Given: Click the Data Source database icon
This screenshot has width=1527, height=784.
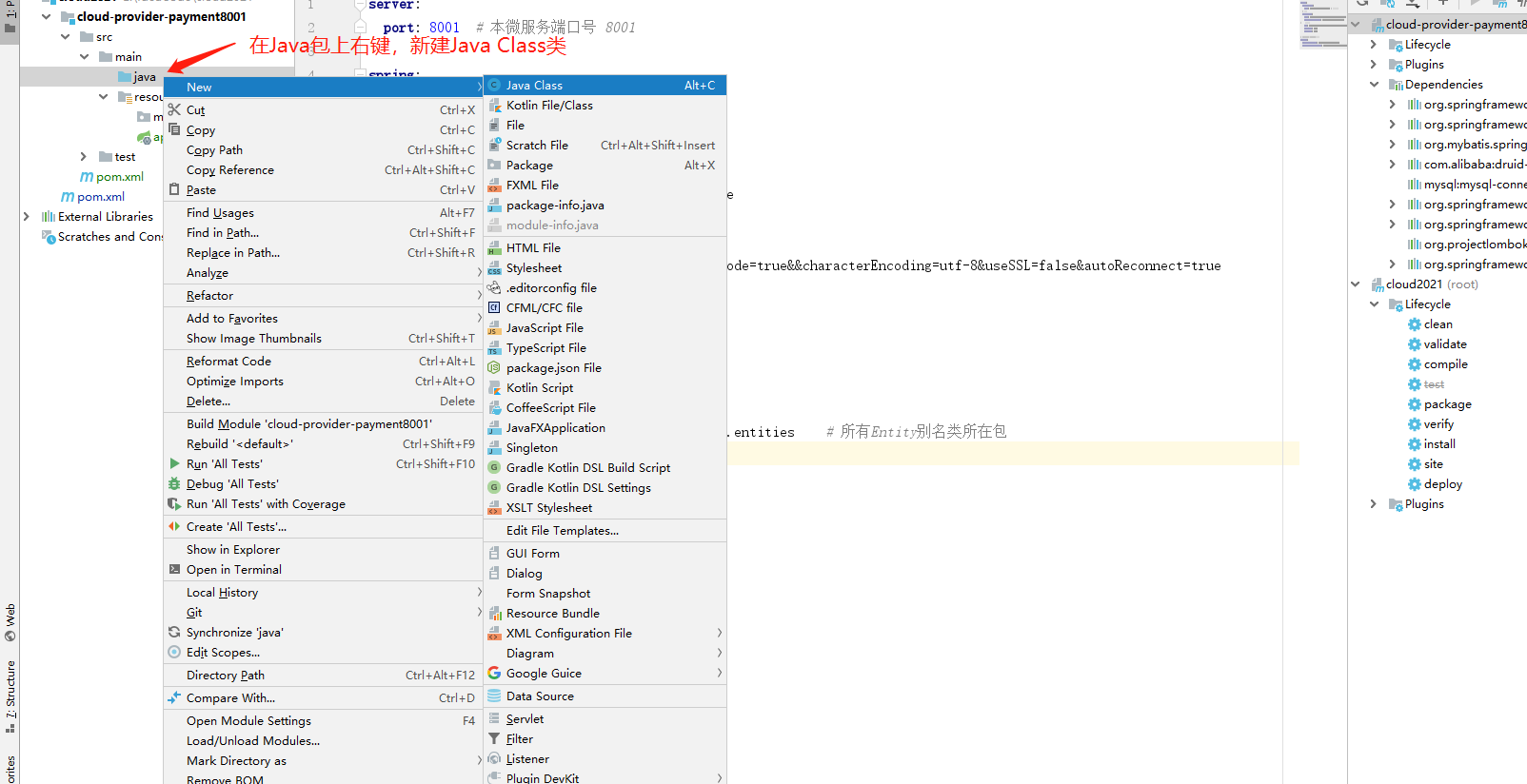Looking at the screenshot, I should pyautogui.click(x=494, y=696).
